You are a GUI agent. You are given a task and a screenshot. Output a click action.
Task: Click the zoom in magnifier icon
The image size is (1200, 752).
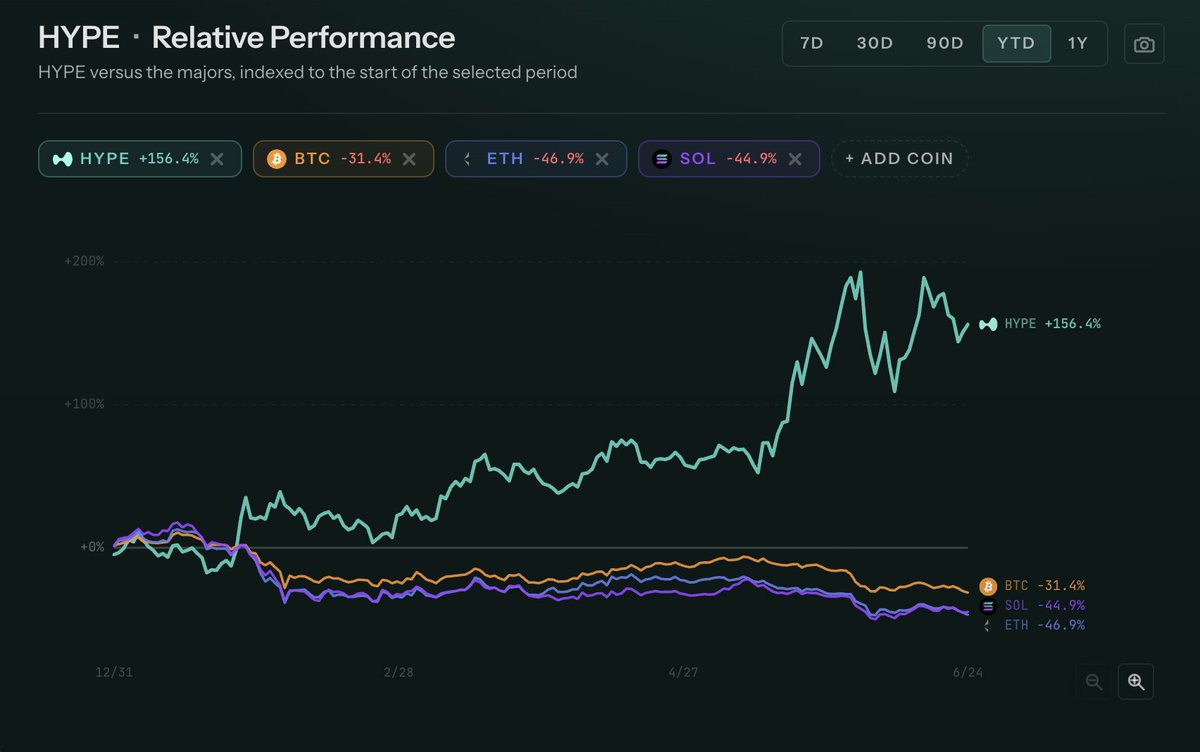(x=1136, y=681)
